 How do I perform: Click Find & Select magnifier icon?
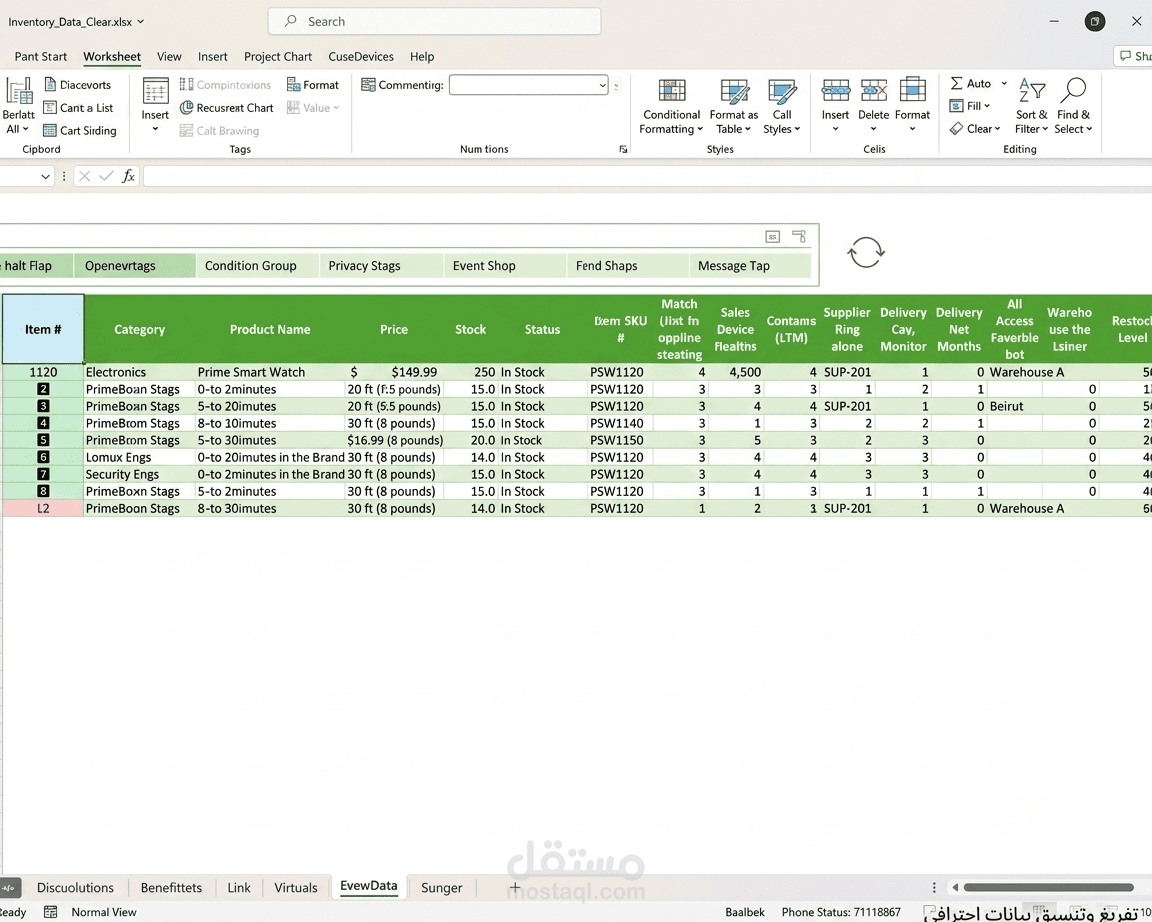click(x=1073, y=91)
